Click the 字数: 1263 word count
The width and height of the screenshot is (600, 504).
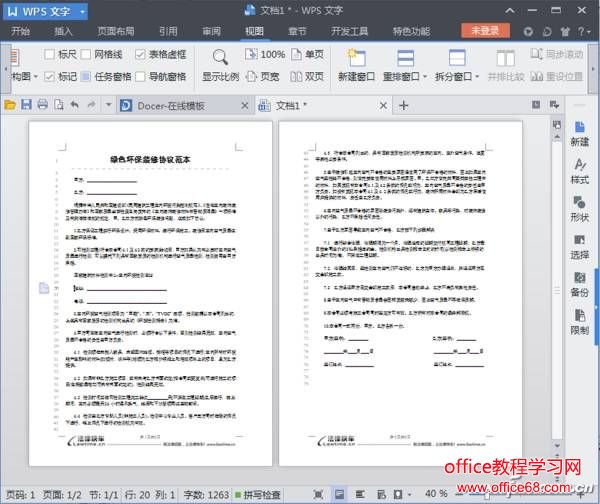206,495
